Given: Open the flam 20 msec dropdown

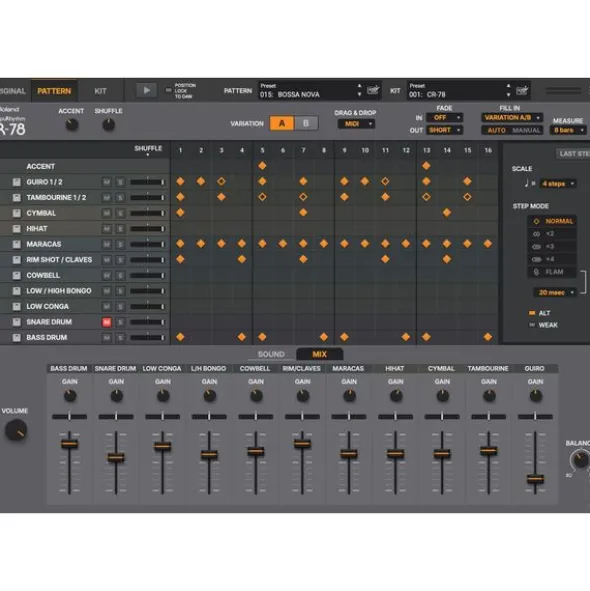Looking at the screenshot, I should 555,292.
